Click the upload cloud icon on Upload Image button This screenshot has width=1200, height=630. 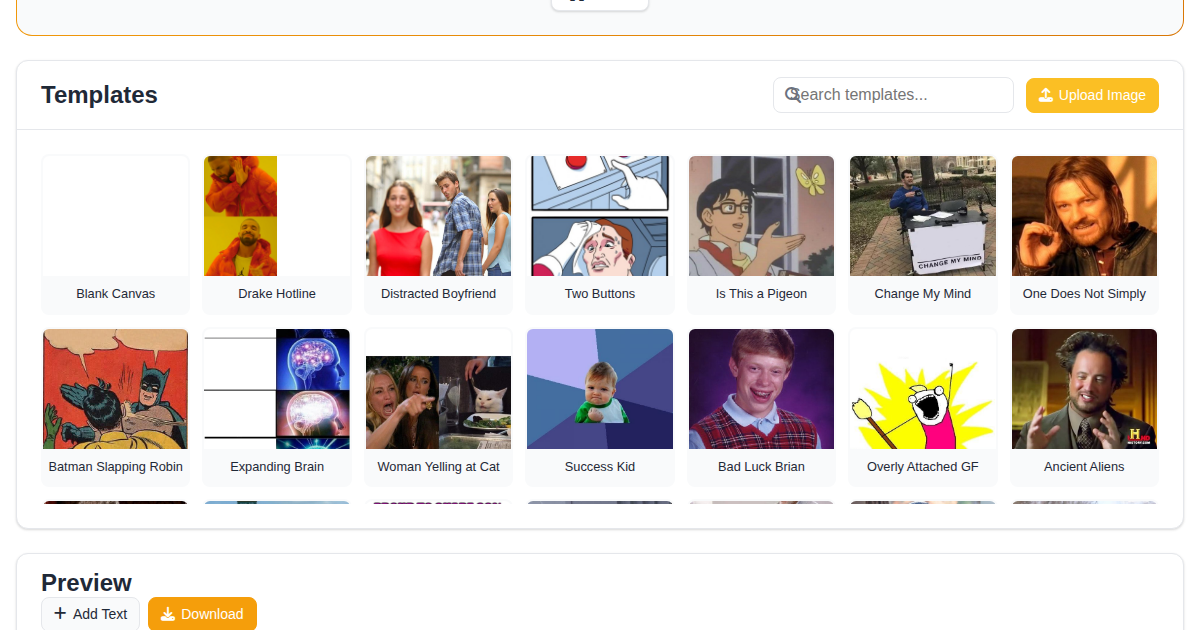click(1046, 95)
